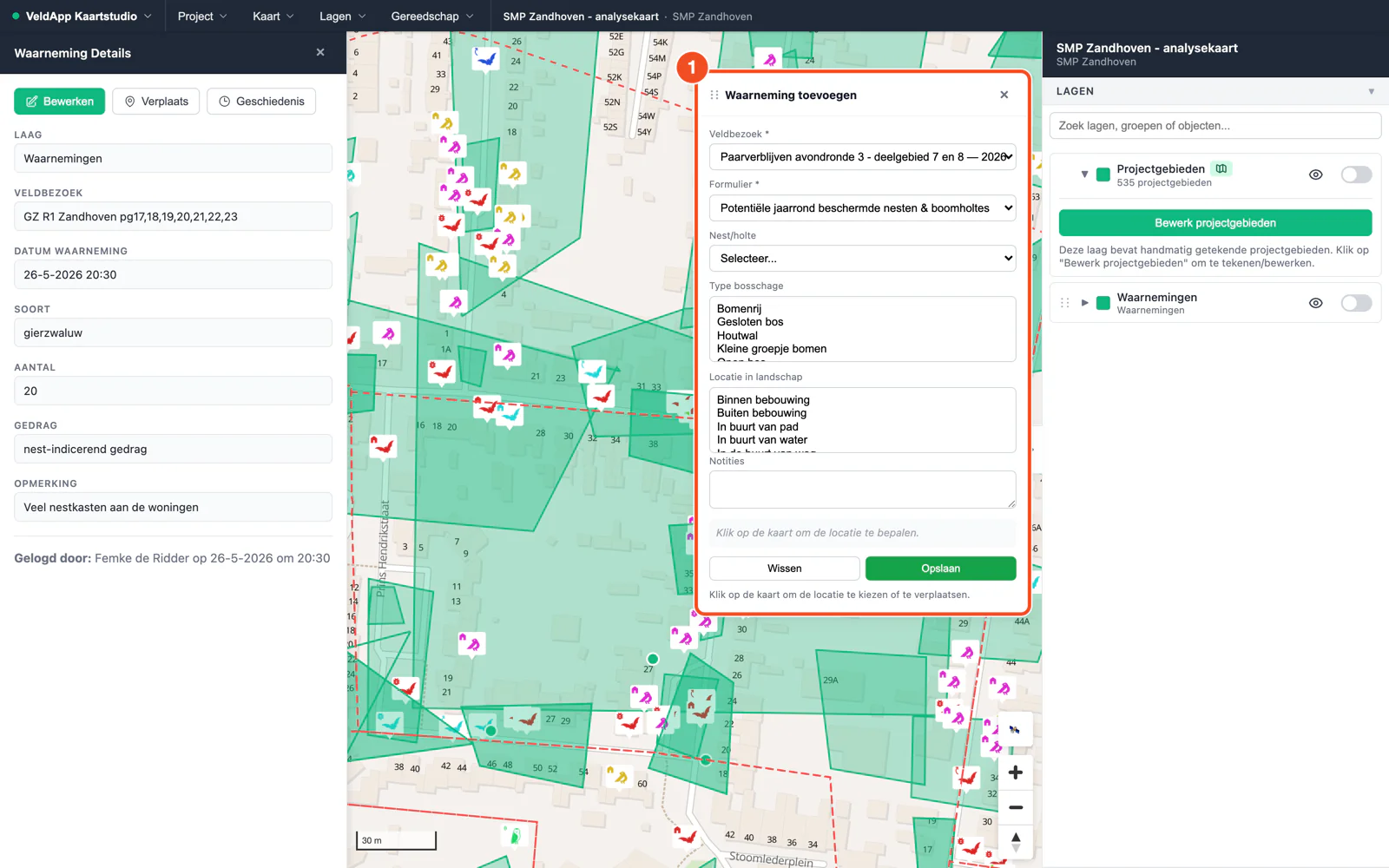Click the brown bat marker left of 27 29
Viewport: 1389px width, 868px height.
526,719
